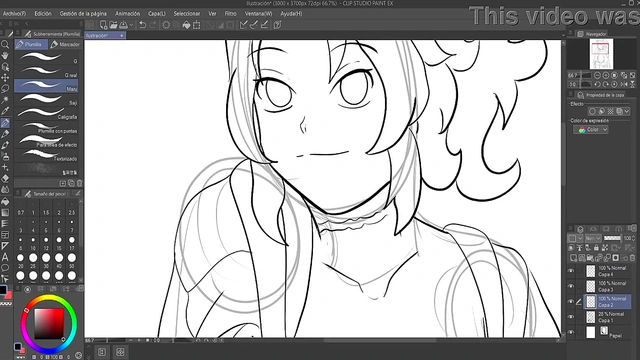
Task: Close the Ilustración document tab
Action: coord(122,36)
